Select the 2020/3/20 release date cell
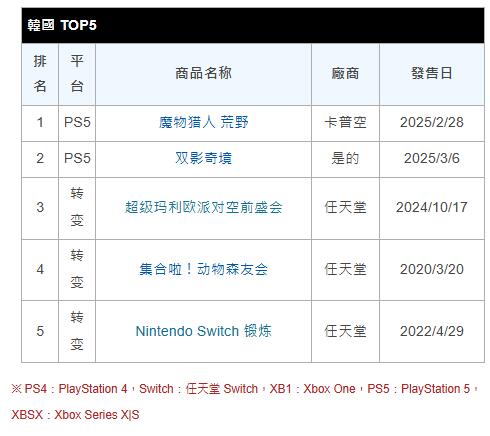 432,270
